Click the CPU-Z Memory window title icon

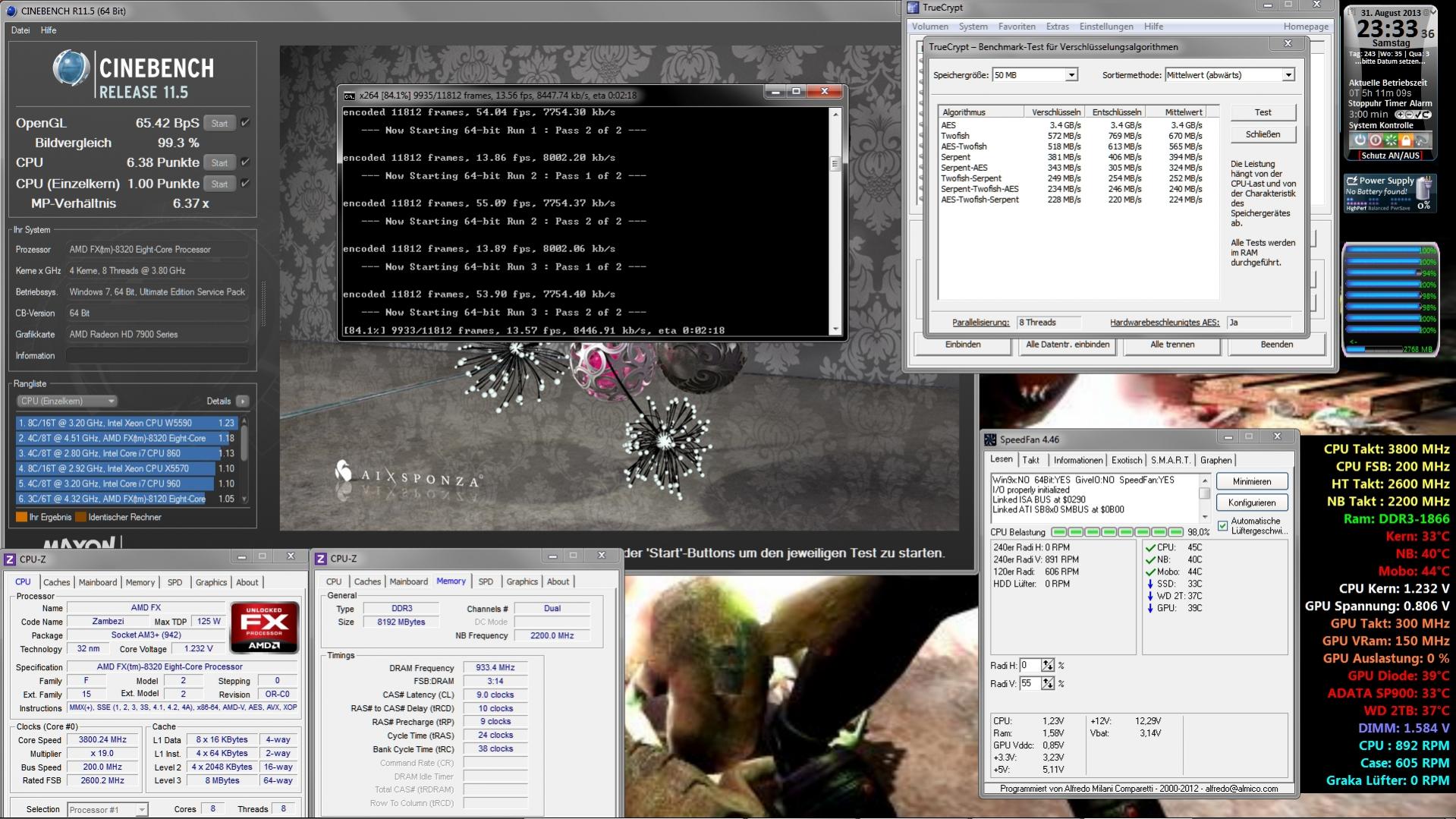(x=320, y=559)
